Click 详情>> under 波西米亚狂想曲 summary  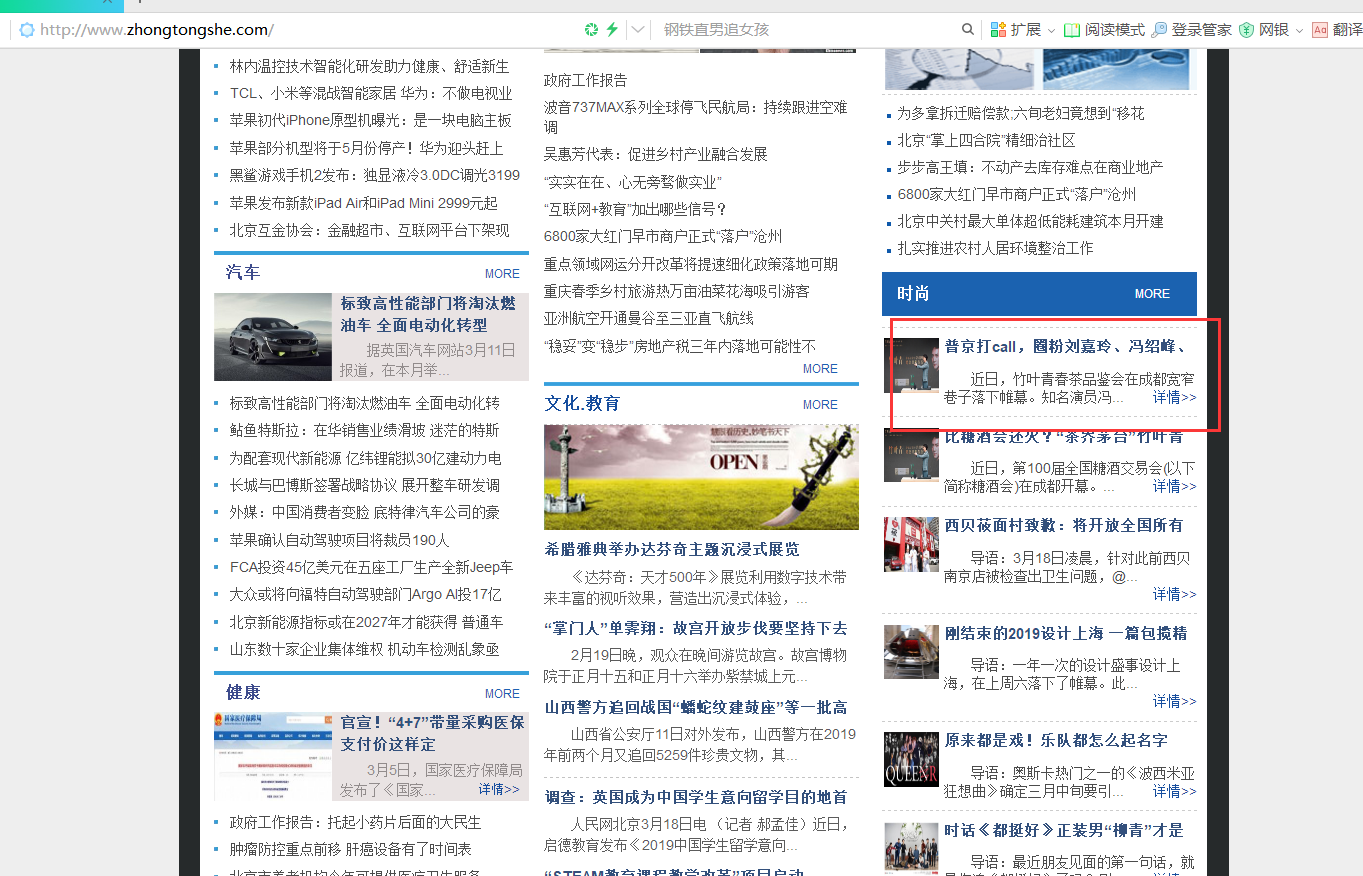1174,791
